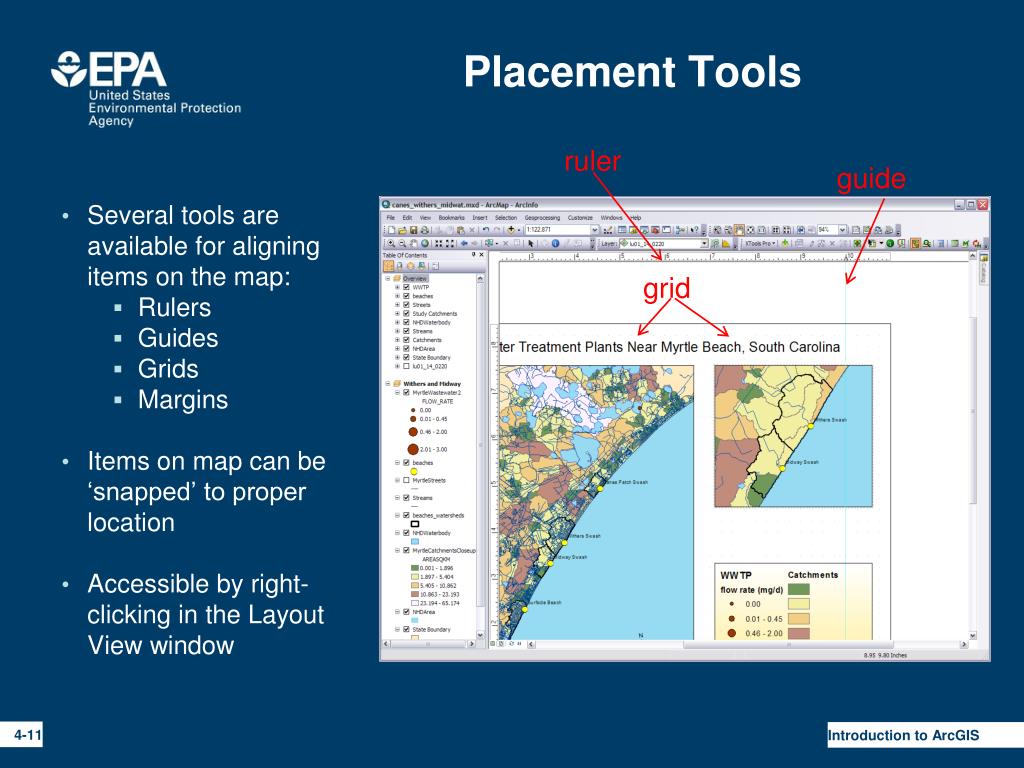
Task: Click the Fixed Zoom Out icon
Action: (x=450, y=244)
